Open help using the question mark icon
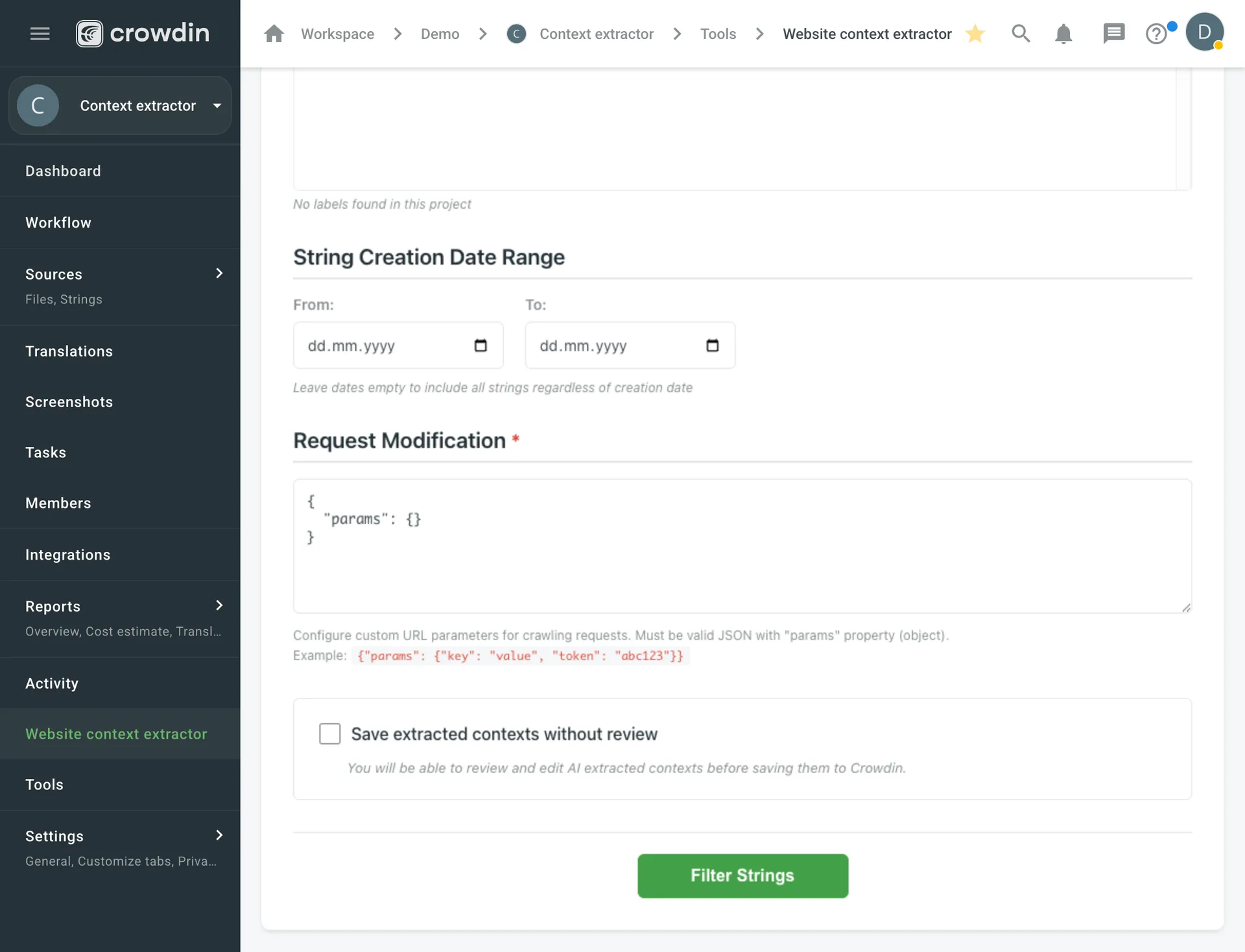Screen dimensions: 1245x952 coord(1157,34)
